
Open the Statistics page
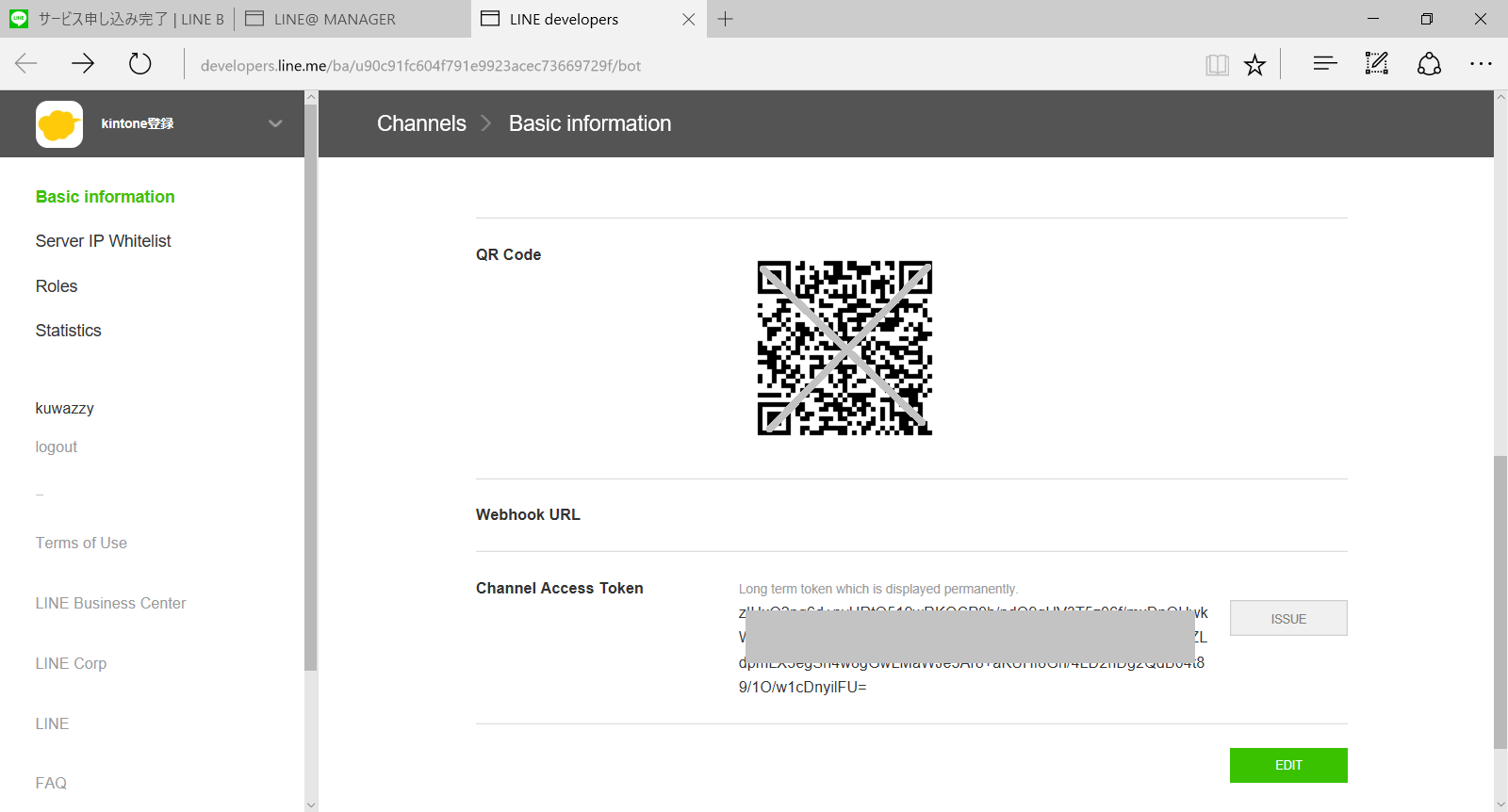(69, 331)
